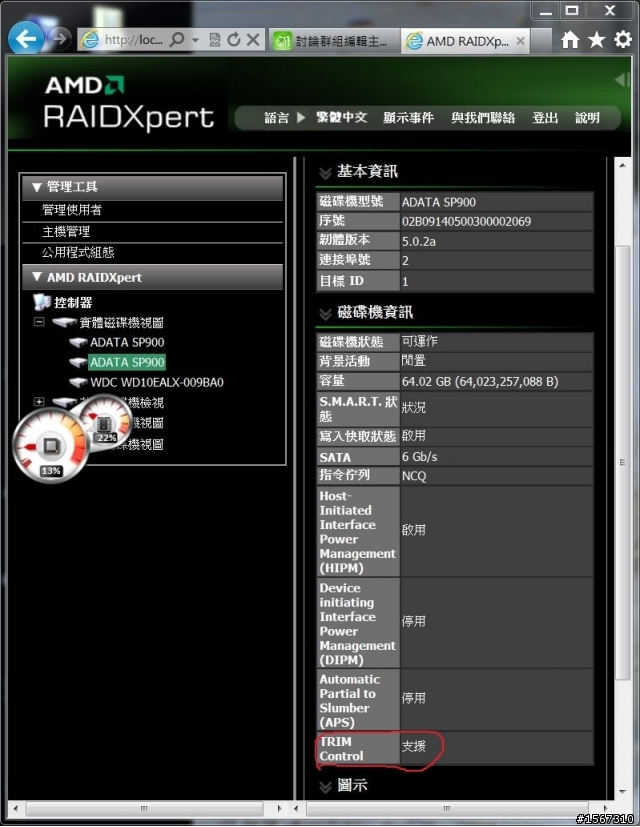This screenshot has width=640, height=827.
Task: Expand the tree plus box below WDC drive
Action: [x=39, y=402]
